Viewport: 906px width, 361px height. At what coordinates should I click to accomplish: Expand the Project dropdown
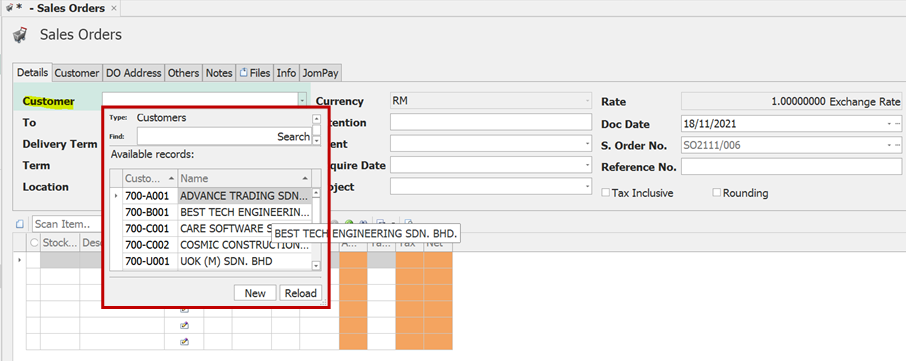click(588, 187)
